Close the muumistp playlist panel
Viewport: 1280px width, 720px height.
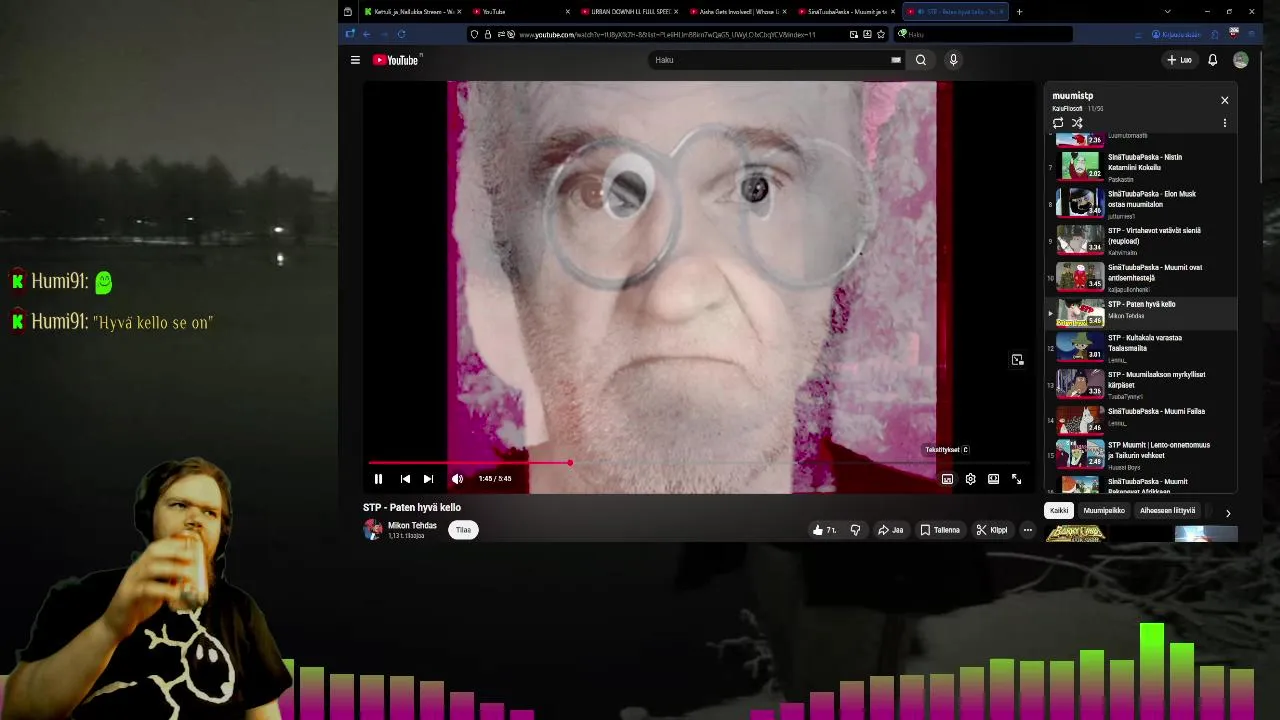pos(1224,100)
